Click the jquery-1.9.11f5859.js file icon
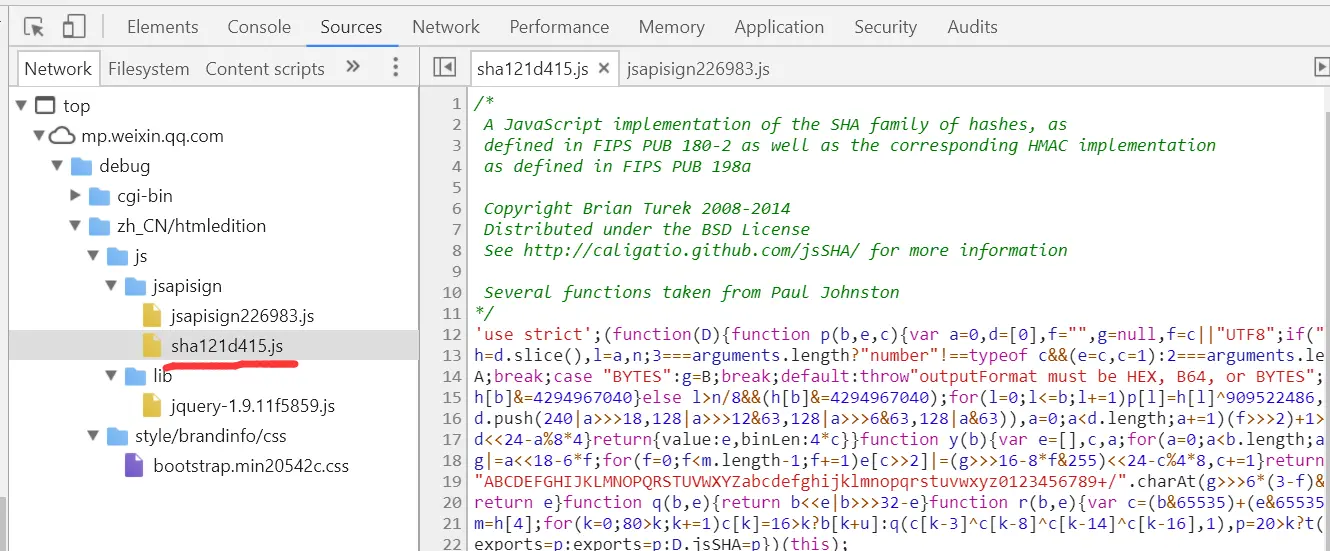This screenshot has width=1330, height=551. click(x=152, y=406)
